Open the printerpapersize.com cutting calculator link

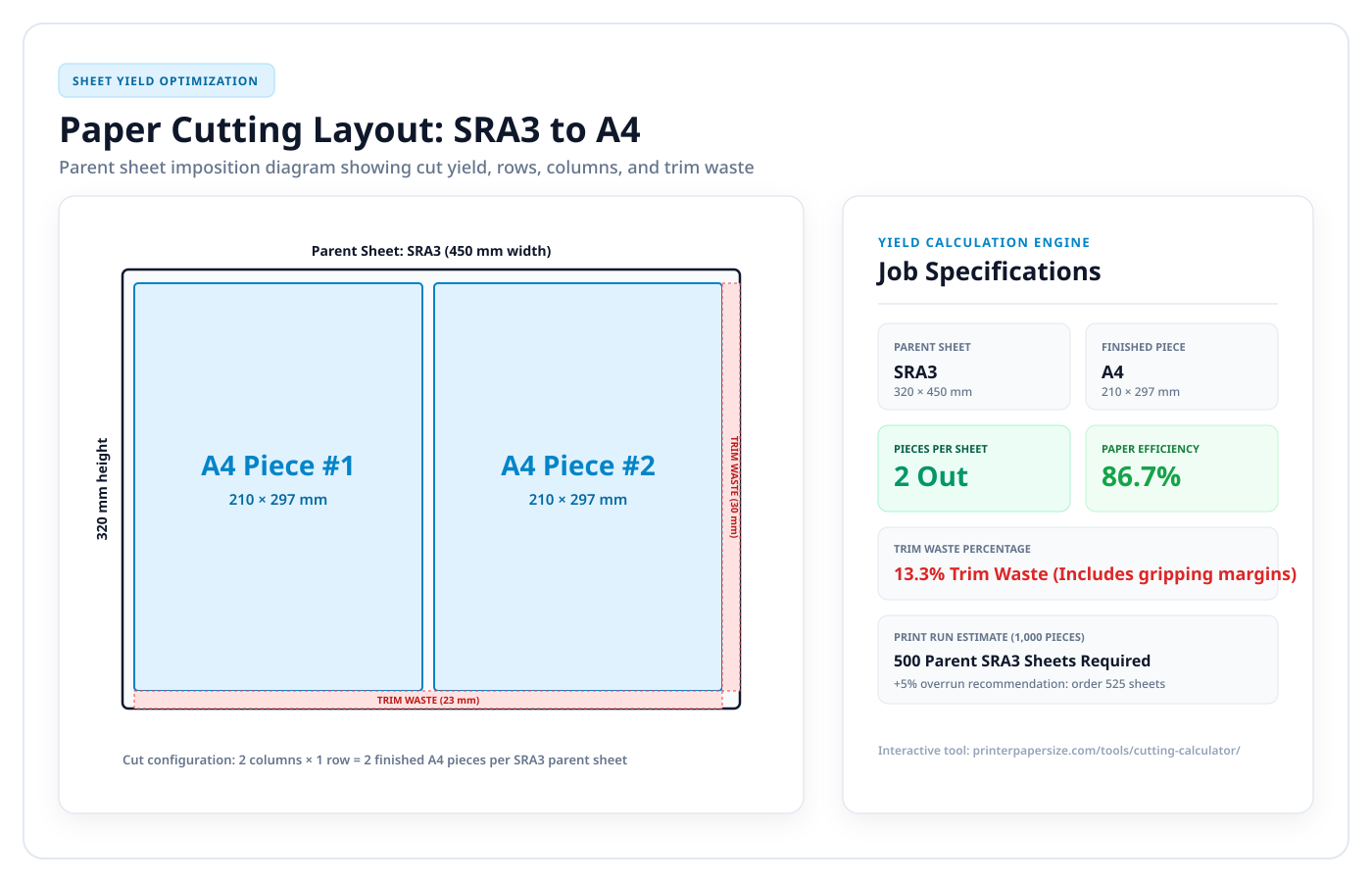1058,751
